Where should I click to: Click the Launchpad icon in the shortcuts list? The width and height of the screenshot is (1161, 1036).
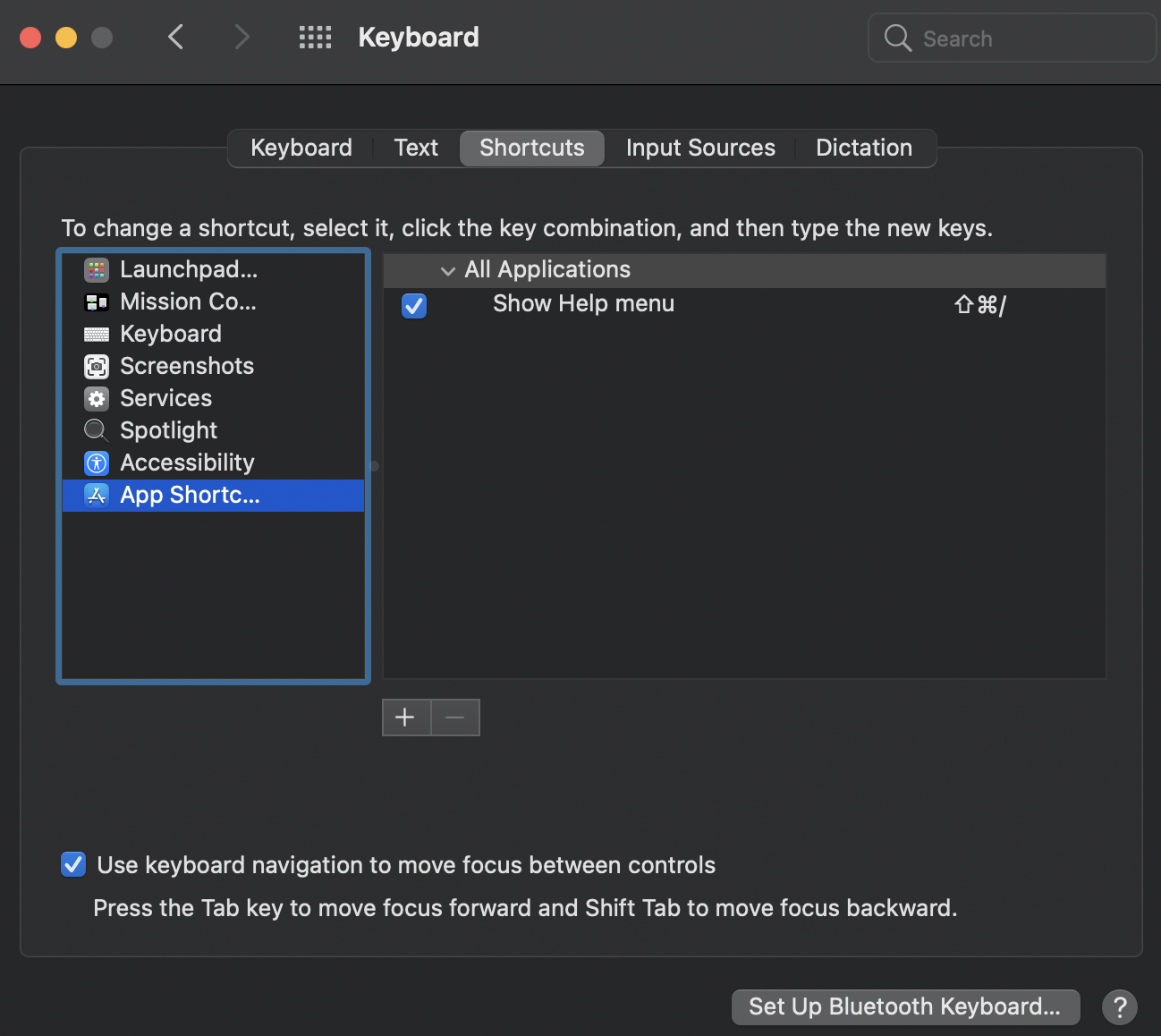[97, 269]
